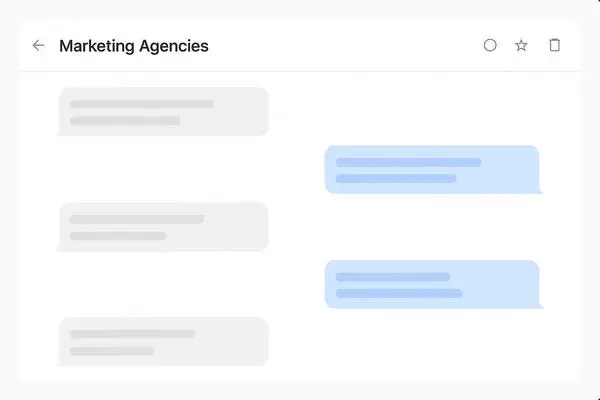Viewport: 600px width, 400px height.
Task: Star the Marketing Agencies conversation
Action: coord(521,45)
